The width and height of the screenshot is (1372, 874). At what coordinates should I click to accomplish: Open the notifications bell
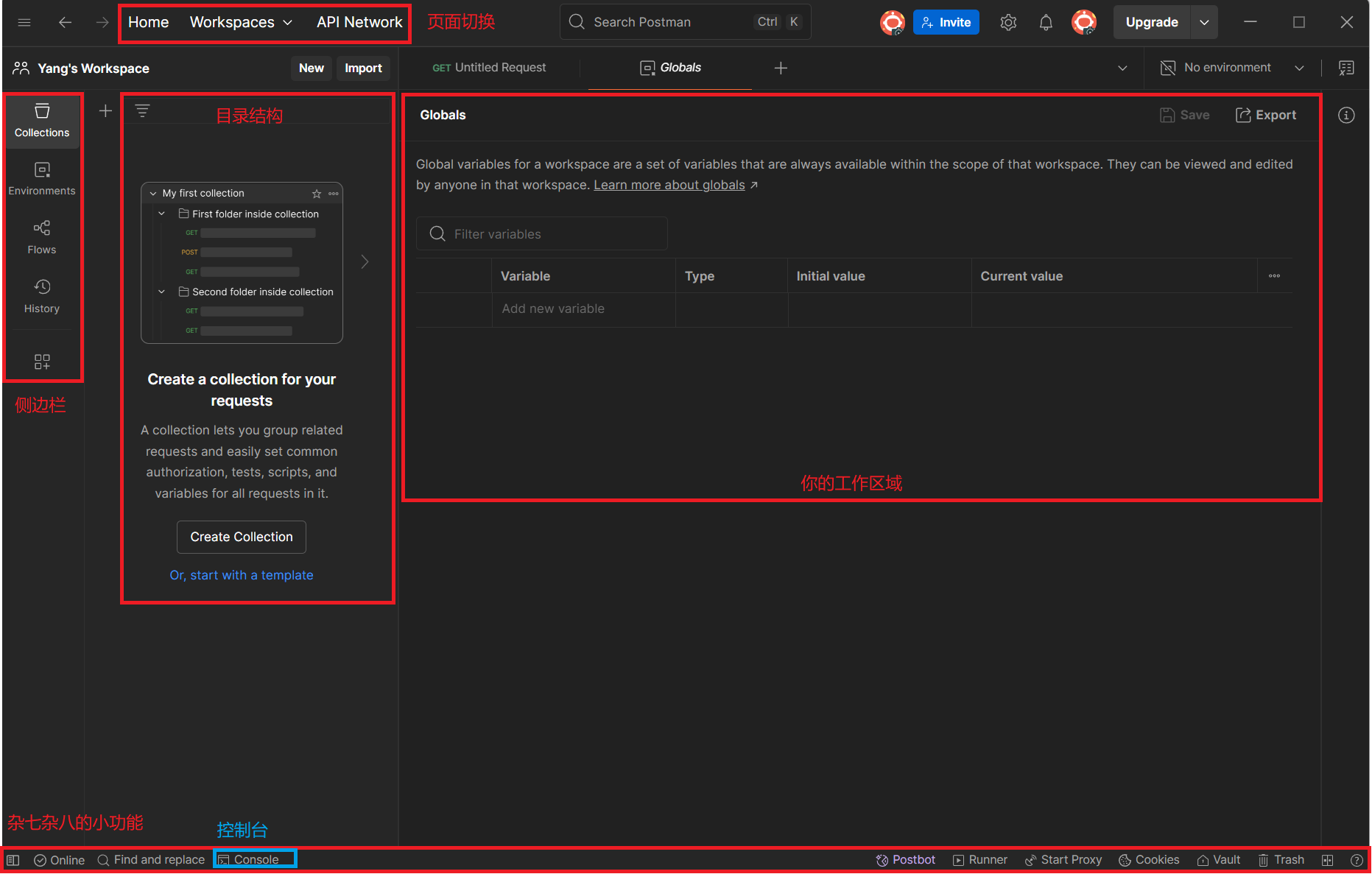[x=1046, y=22]
